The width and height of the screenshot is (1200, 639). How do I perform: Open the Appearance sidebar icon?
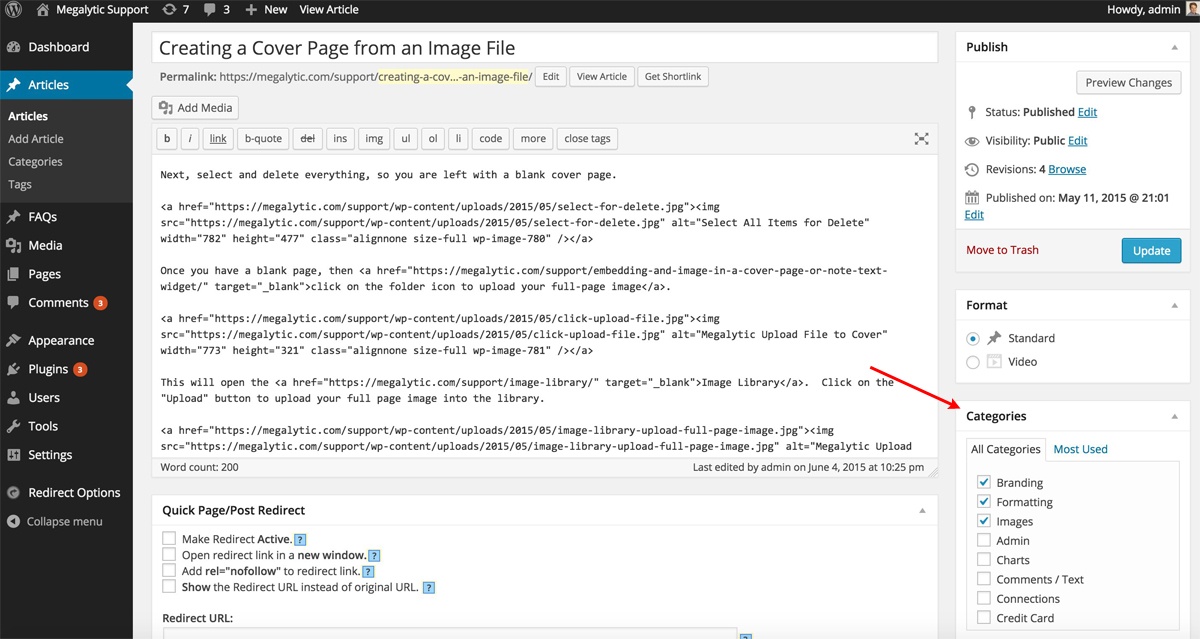[x=14, y=340]
